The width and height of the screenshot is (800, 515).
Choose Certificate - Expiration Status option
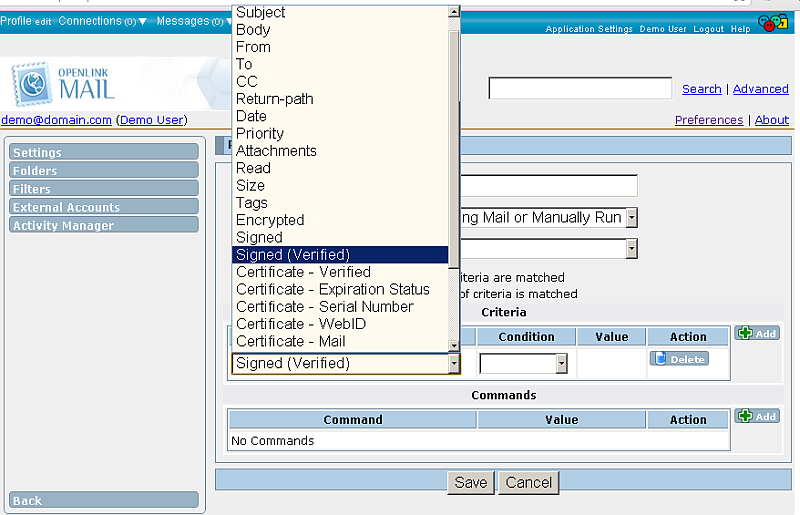coord(340,289)
